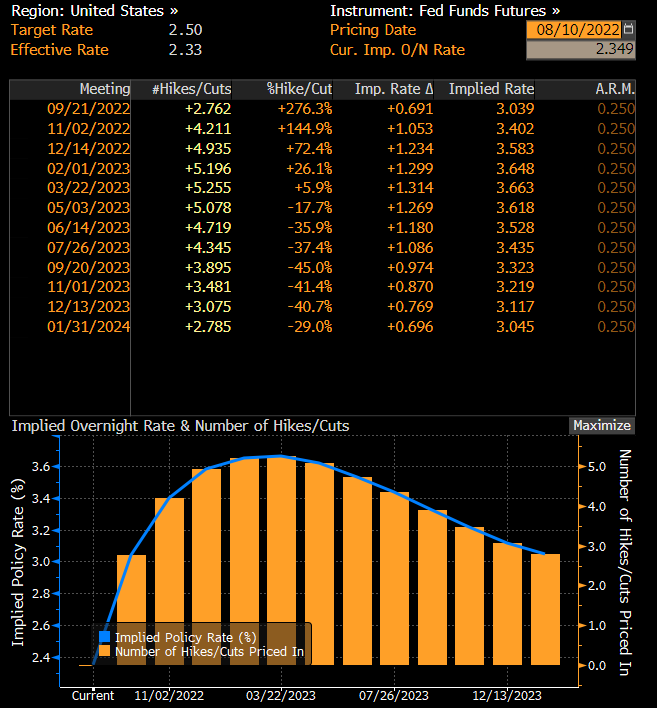
Task: Click the Target Rate label
Action: [x=52, y=30]
